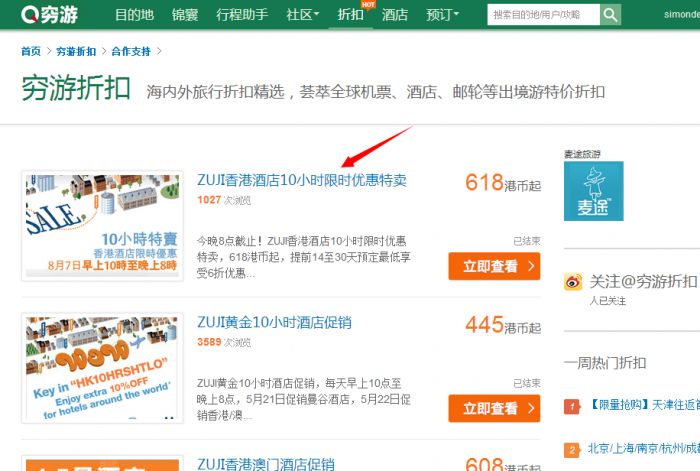Open ZUJI黄金10小时酒店促销 title link
This screenshot has width=700, height=471.
[274, 322]
